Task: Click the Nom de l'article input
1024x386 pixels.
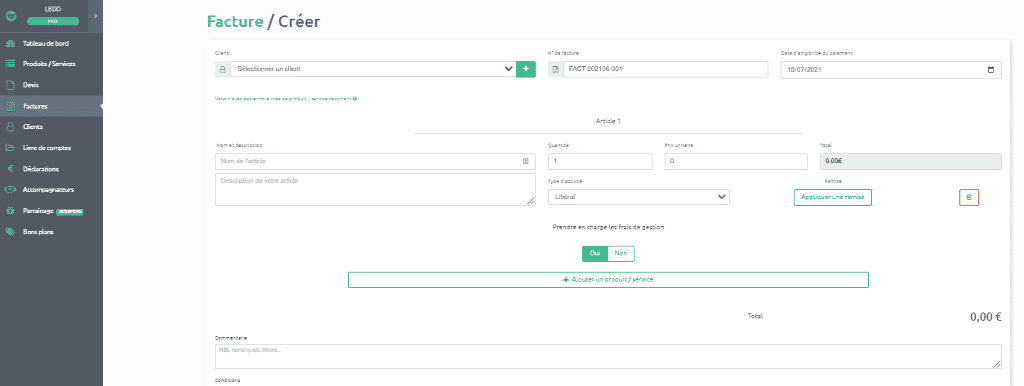Action: pyautogui.click(x=375, y=161)
